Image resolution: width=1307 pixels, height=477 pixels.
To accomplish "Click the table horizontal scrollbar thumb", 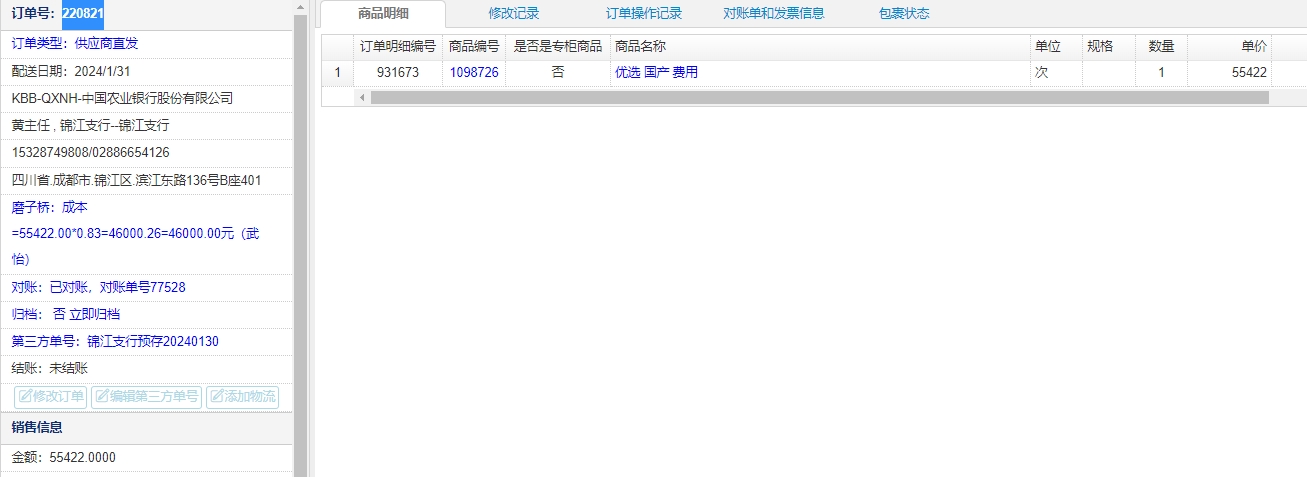I will [819, 98].
